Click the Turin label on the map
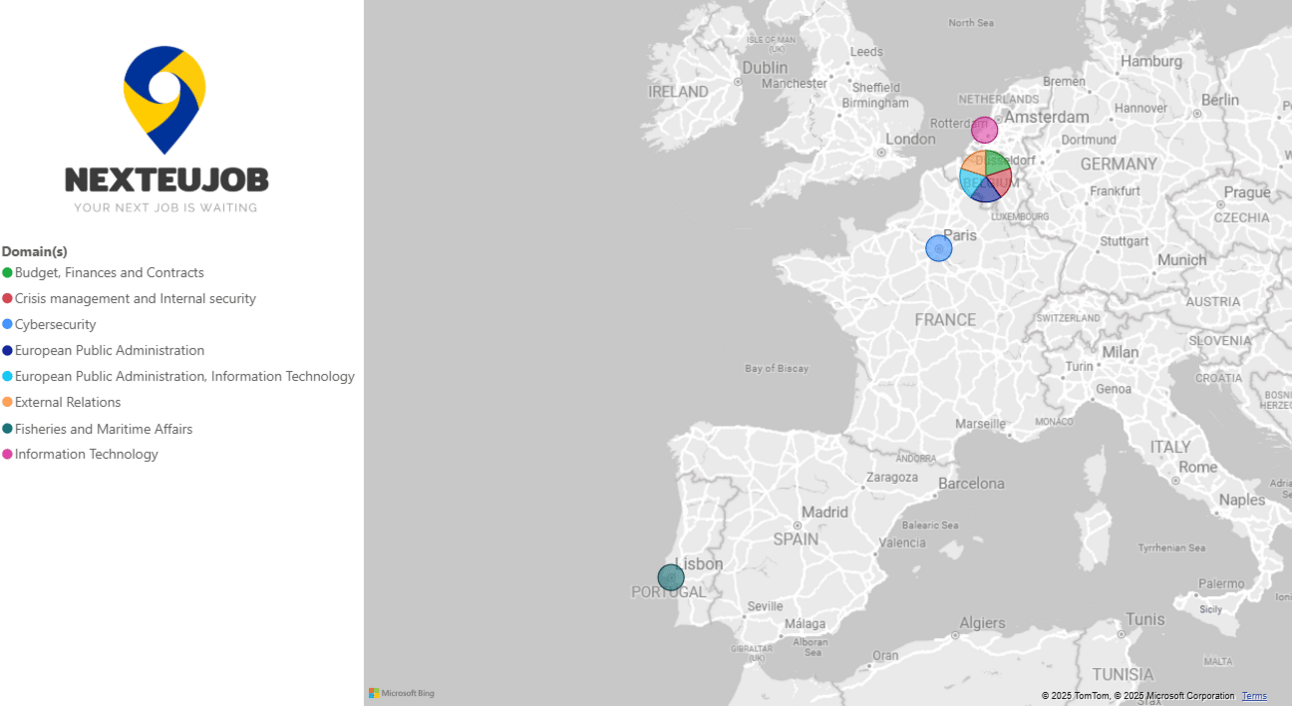 [x=1079, y=366]
